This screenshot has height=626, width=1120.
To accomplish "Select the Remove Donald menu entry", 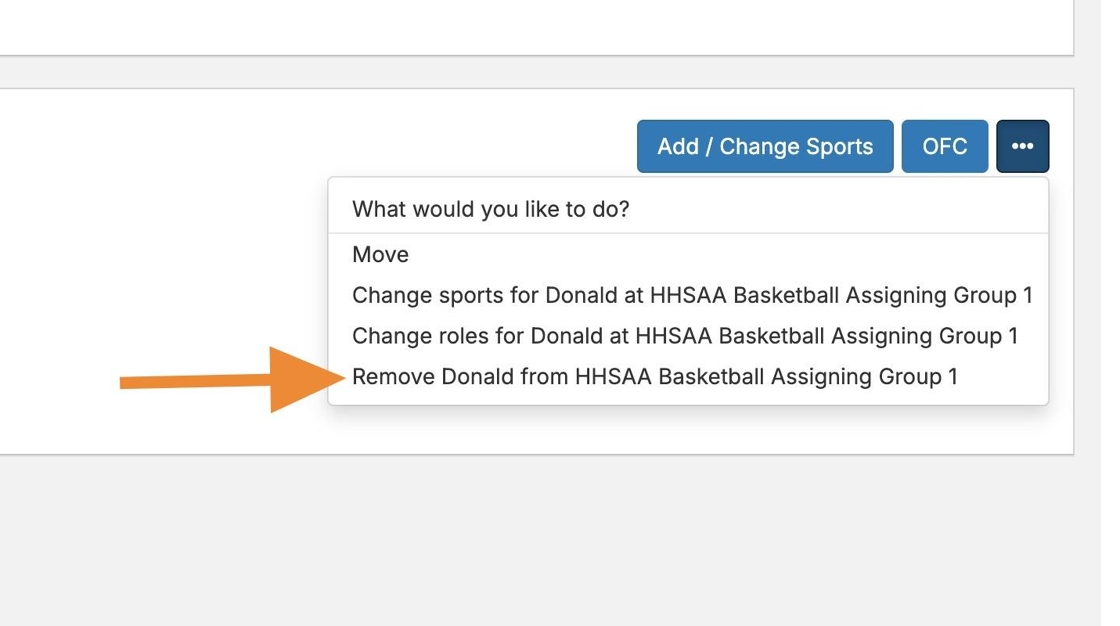I will (x=654, y=377).
